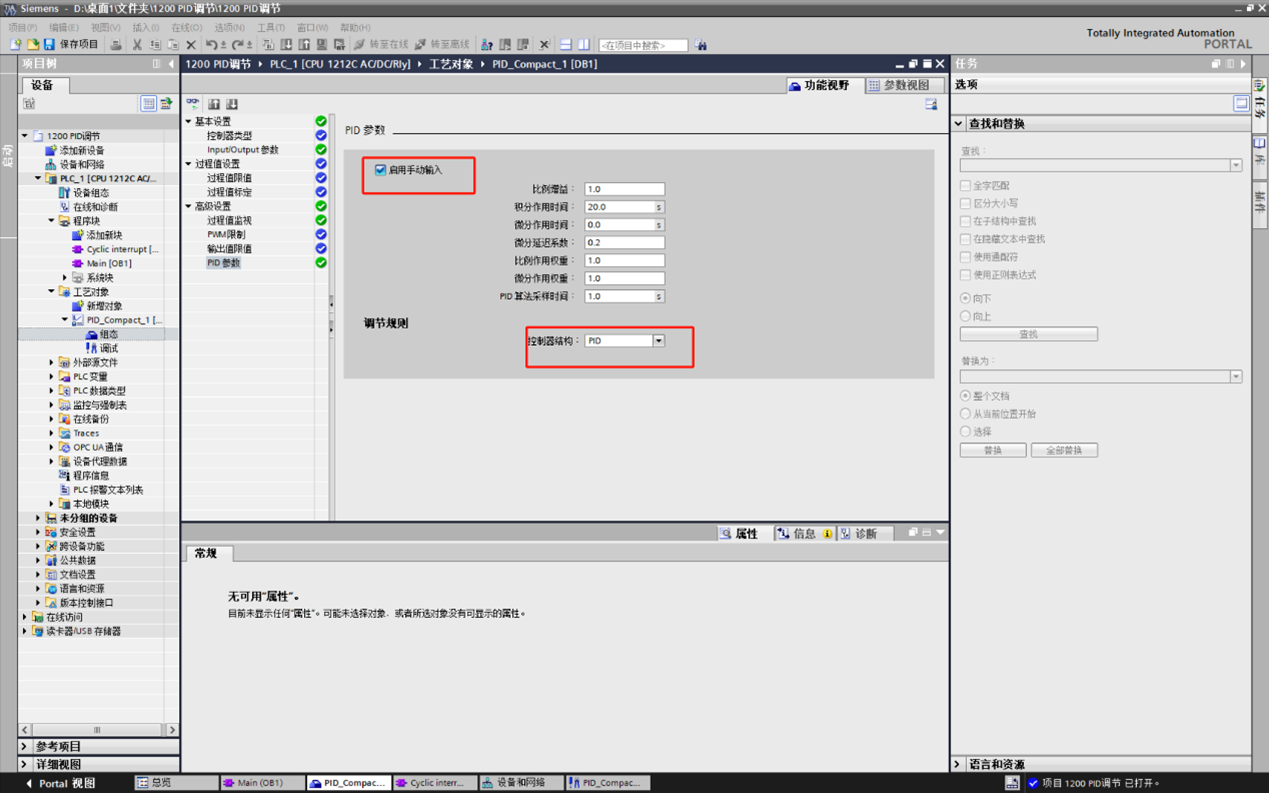Toggle 使用正则表达式 checkbox

click(965, 275)
